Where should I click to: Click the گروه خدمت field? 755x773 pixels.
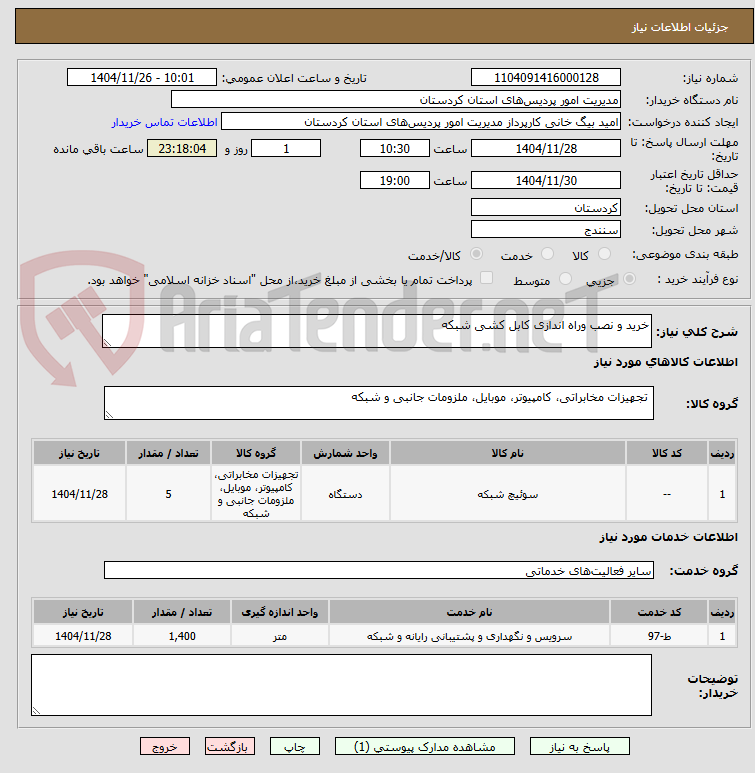coord(379,570)
